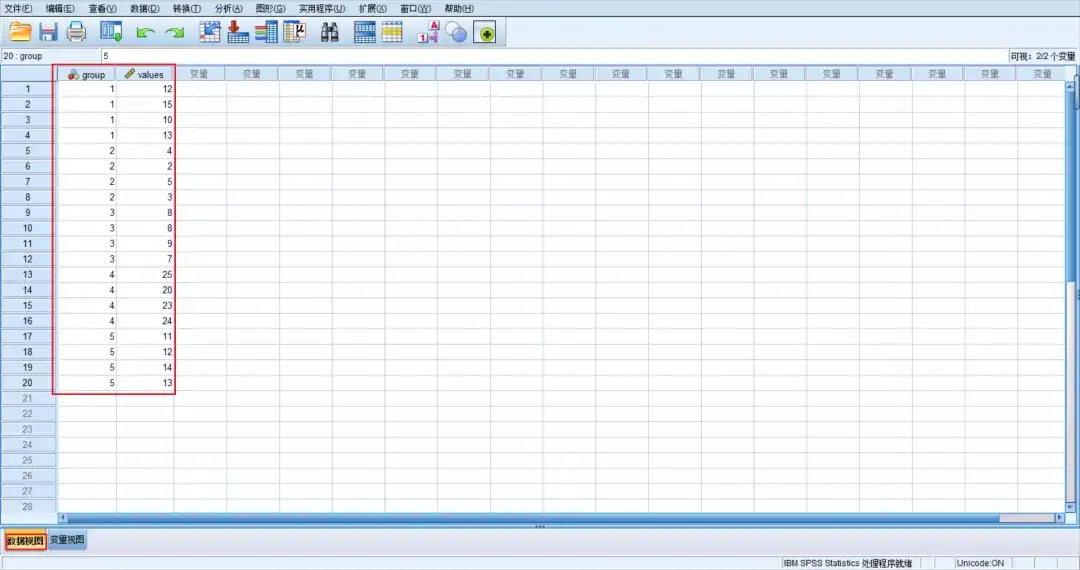This screenshot has height=570, width=1080.
Task: Toggle Value labels with the A/1 icon
Action: pos(428,32)
